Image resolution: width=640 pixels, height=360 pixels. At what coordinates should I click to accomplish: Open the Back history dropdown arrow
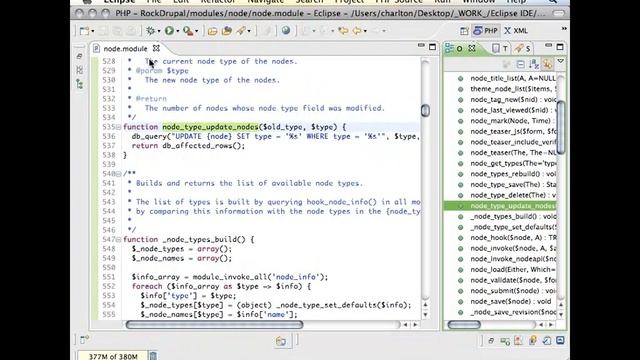[x=365, y=31]
